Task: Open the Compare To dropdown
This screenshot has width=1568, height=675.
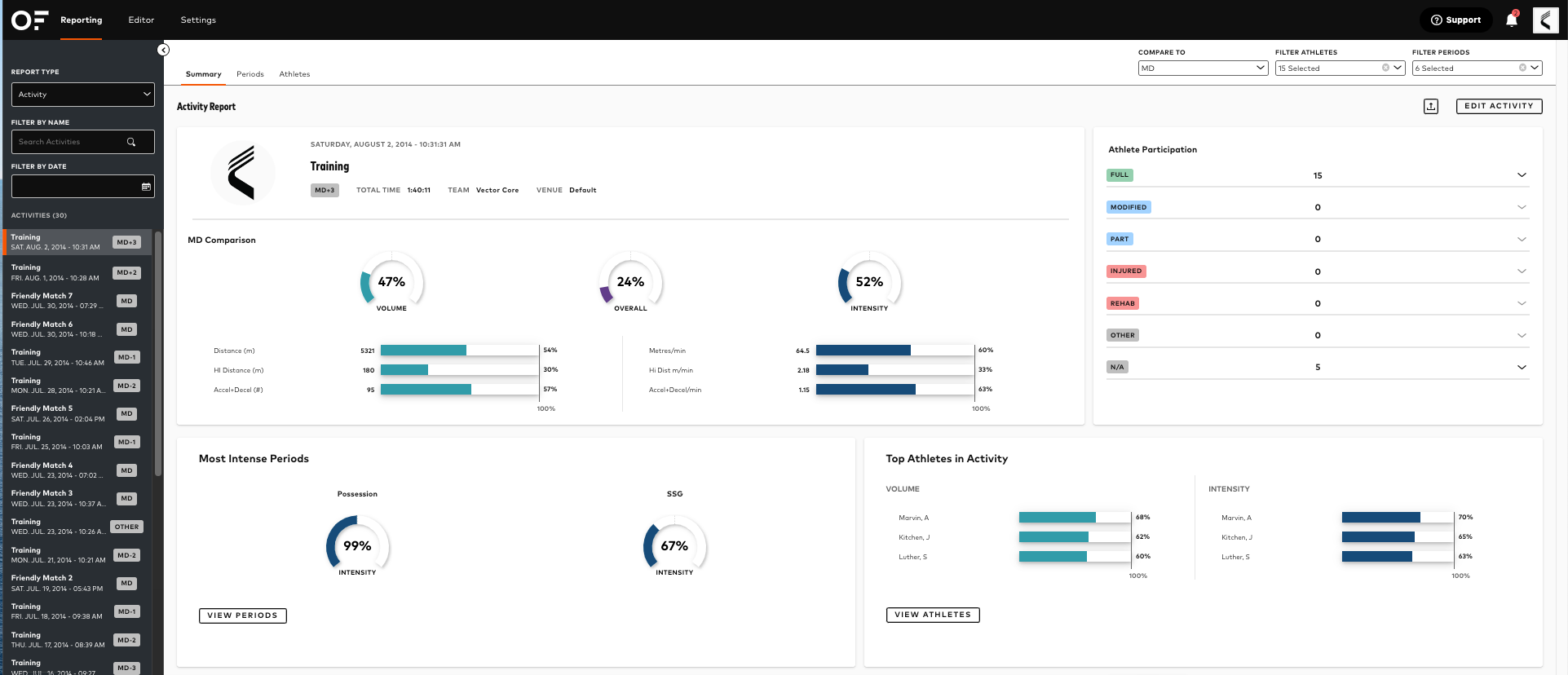Action: [x=1202, y=68]
